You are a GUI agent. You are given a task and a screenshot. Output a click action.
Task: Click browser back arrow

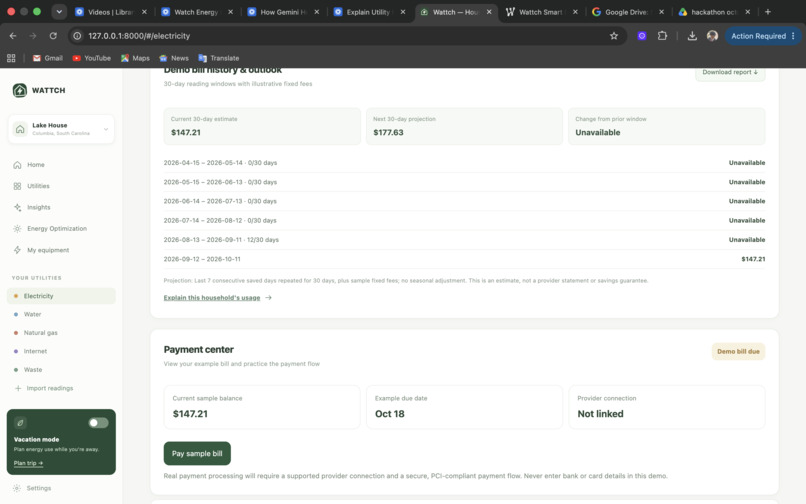(x=13, y=36)
